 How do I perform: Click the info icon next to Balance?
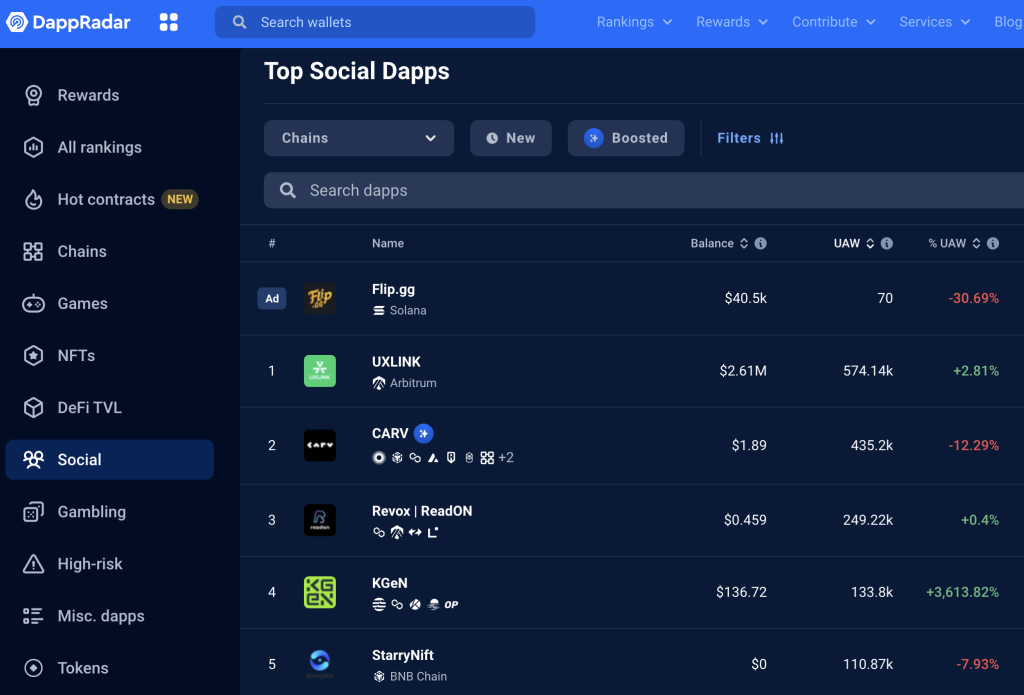pyautogui.click(x=761, y=244)
